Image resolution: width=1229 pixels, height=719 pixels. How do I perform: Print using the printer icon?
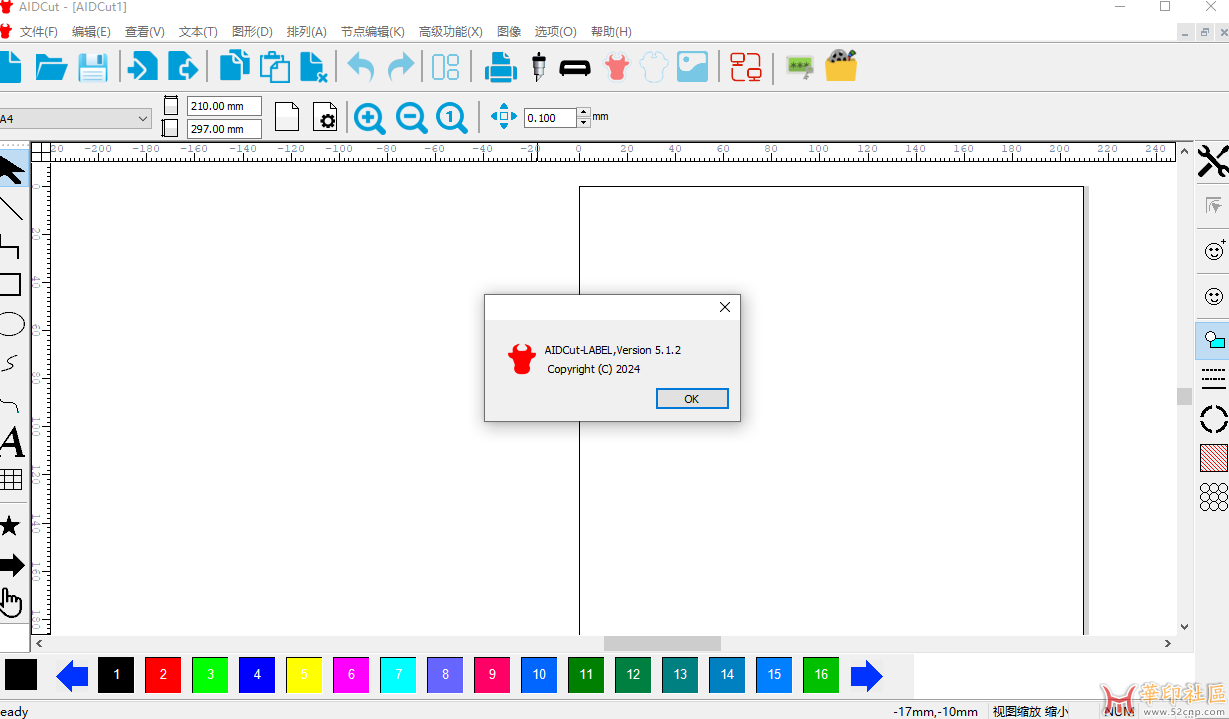pos(500,67)
